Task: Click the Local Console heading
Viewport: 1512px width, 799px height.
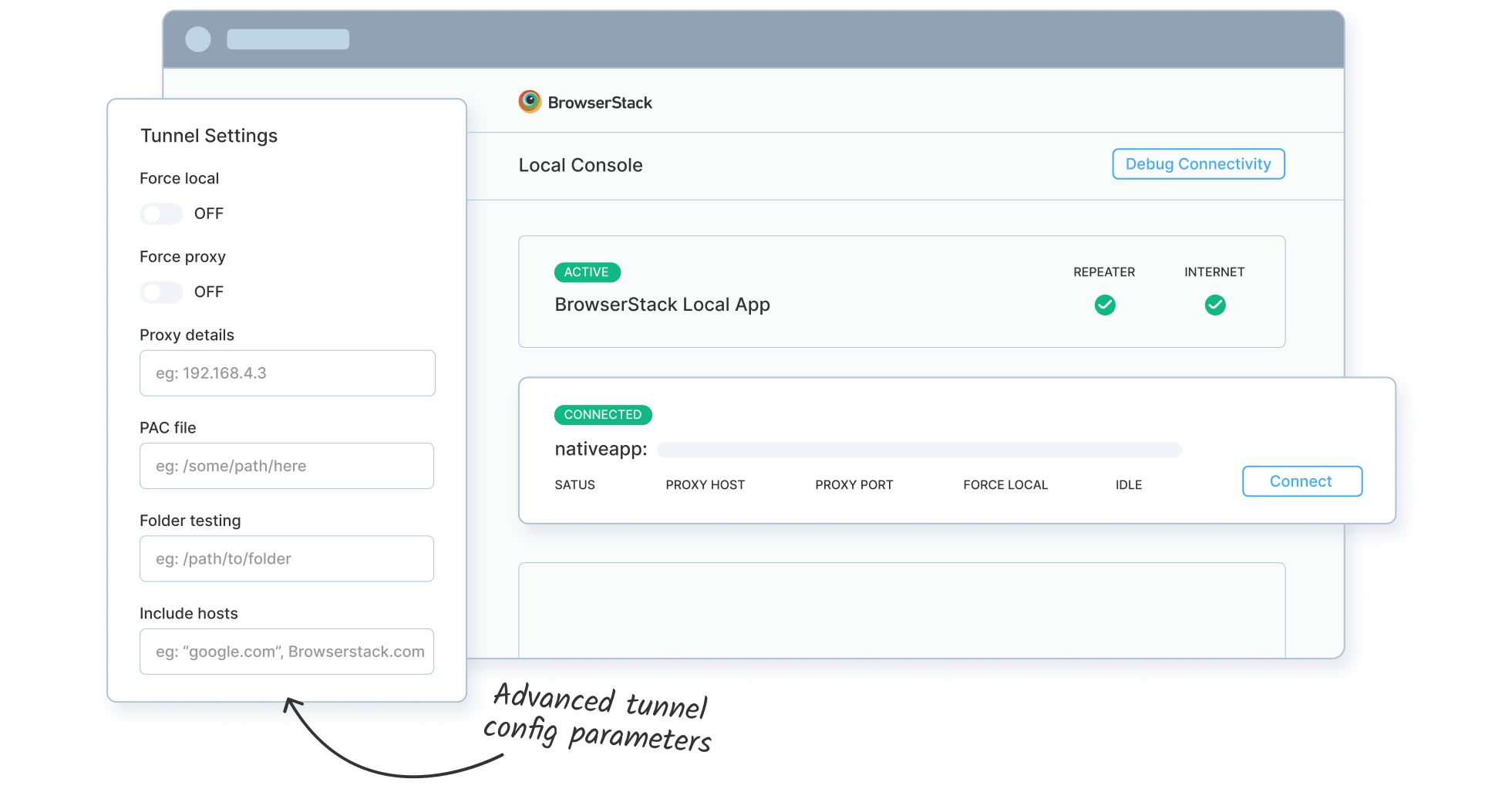Action: point(581,165)
